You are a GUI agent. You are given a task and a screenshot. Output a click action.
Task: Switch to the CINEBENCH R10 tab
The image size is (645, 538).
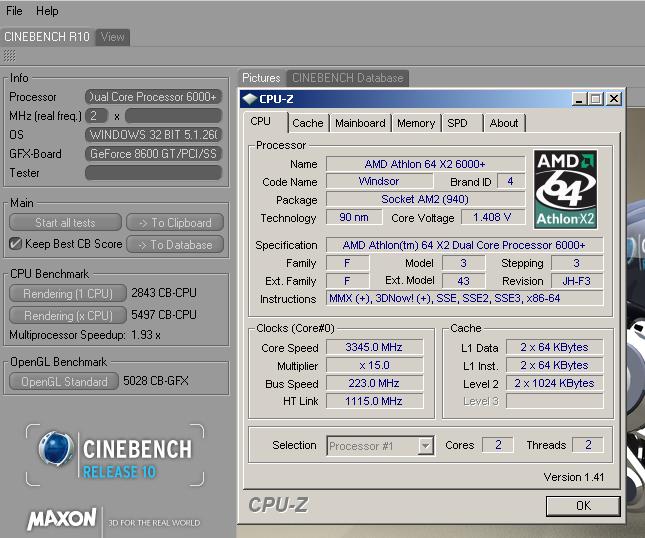pos(47,37)
